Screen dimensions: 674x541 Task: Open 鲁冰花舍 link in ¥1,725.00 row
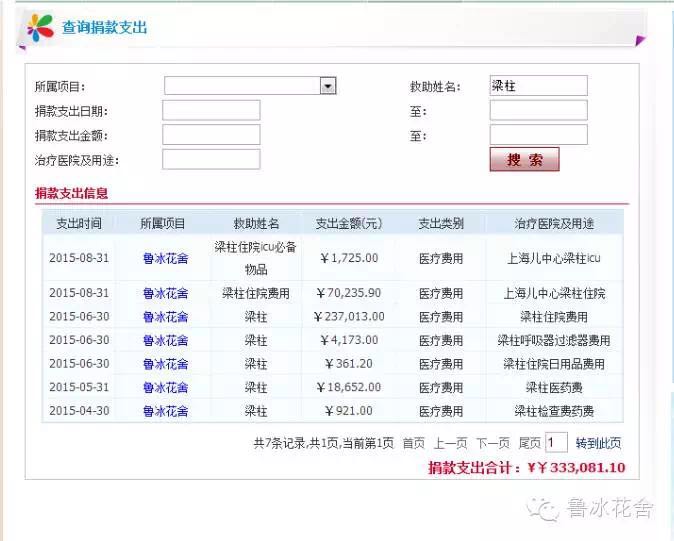(165, 258)
